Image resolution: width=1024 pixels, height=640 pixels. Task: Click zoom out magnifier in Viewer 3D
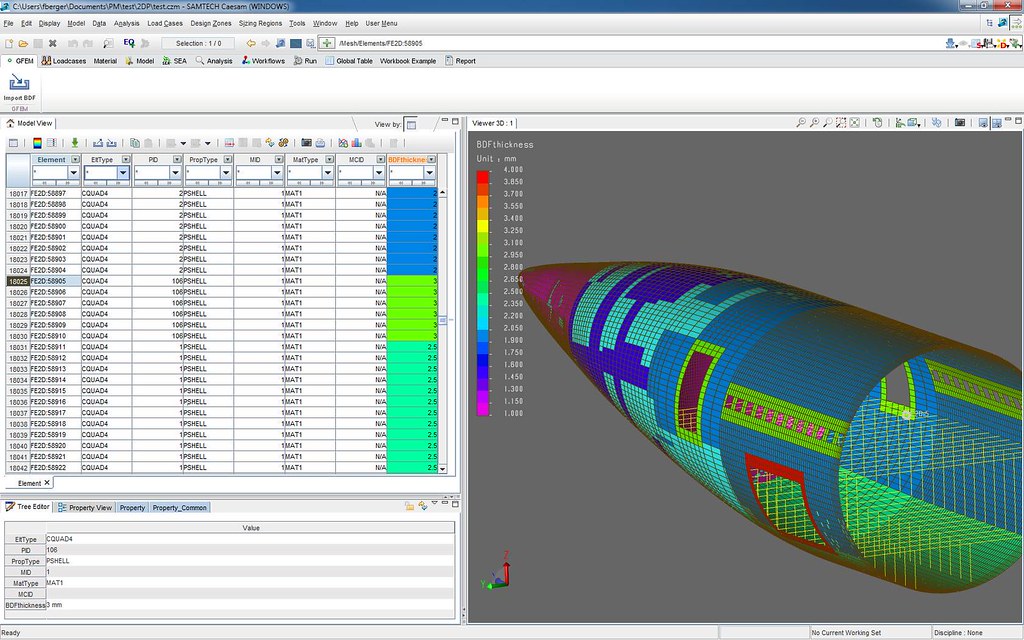[801, 122]
